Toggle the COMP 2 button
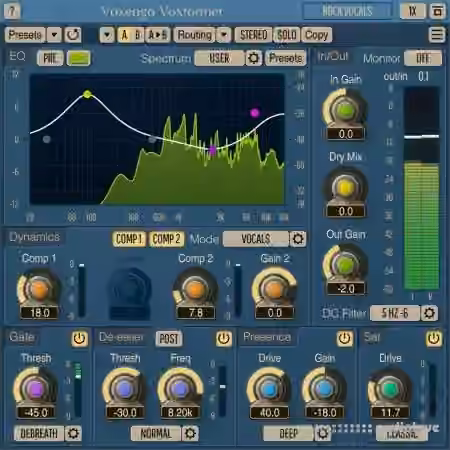Viewport: 450px width, 450px height. 166,239
